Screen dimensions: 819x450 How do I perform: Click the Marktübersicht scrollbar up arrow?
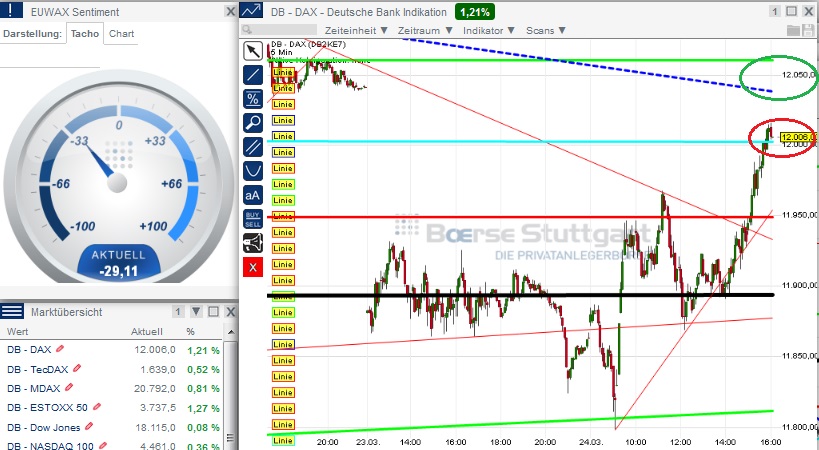230,331
